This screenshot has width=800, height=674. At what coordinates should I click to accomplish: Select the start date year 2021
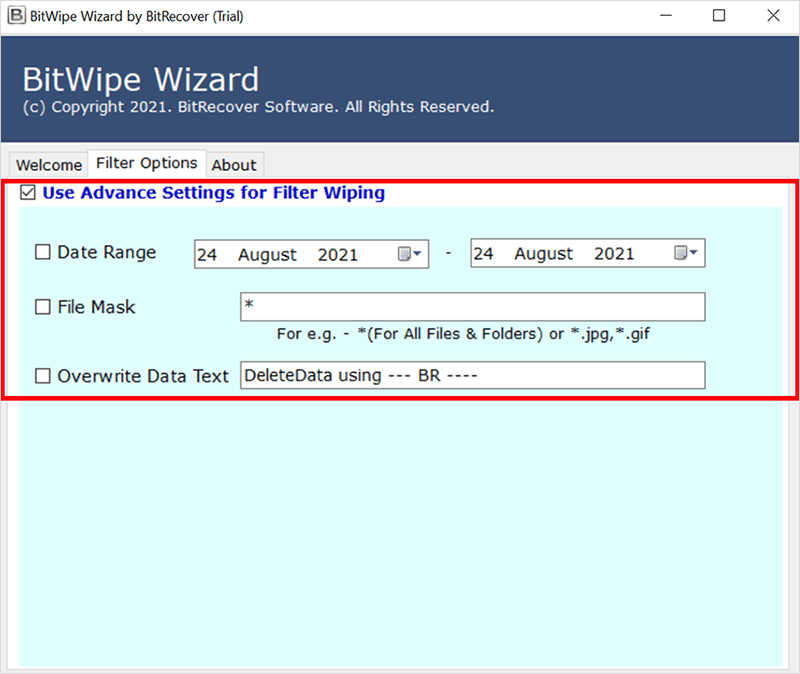[x=338, y=254]
